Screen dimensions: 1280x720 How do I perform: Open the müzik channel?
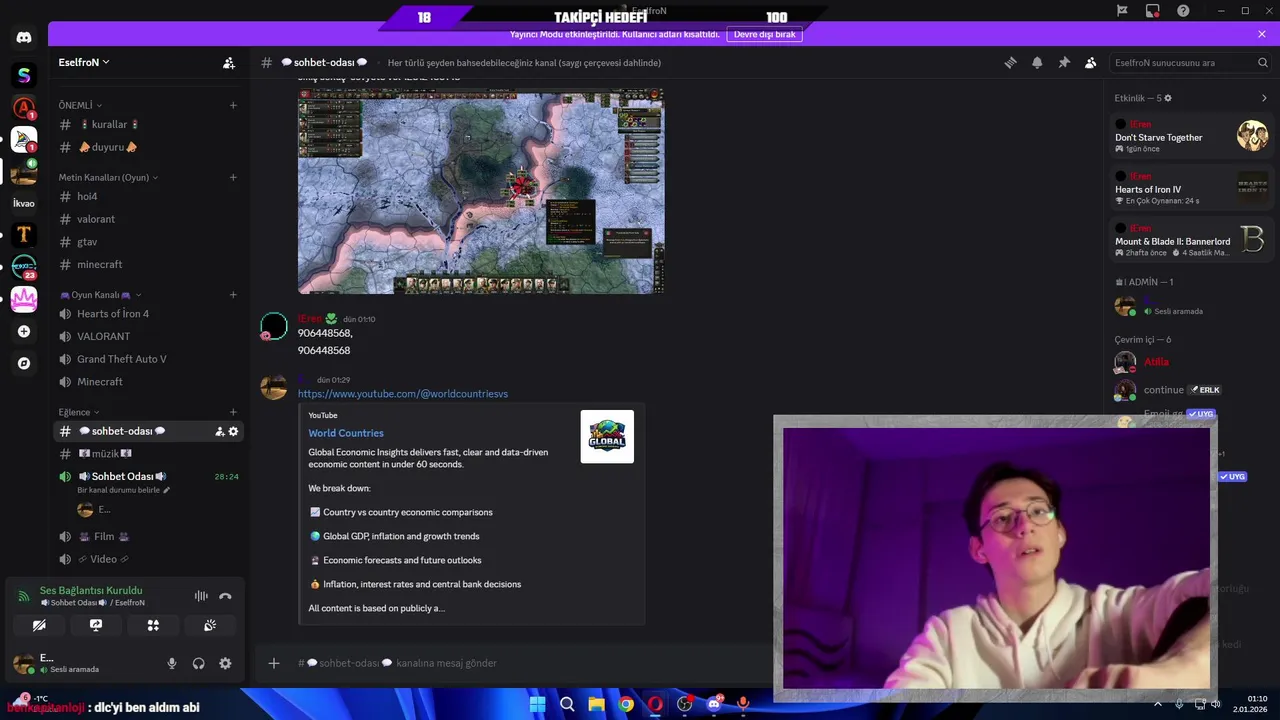pos(148,454)
